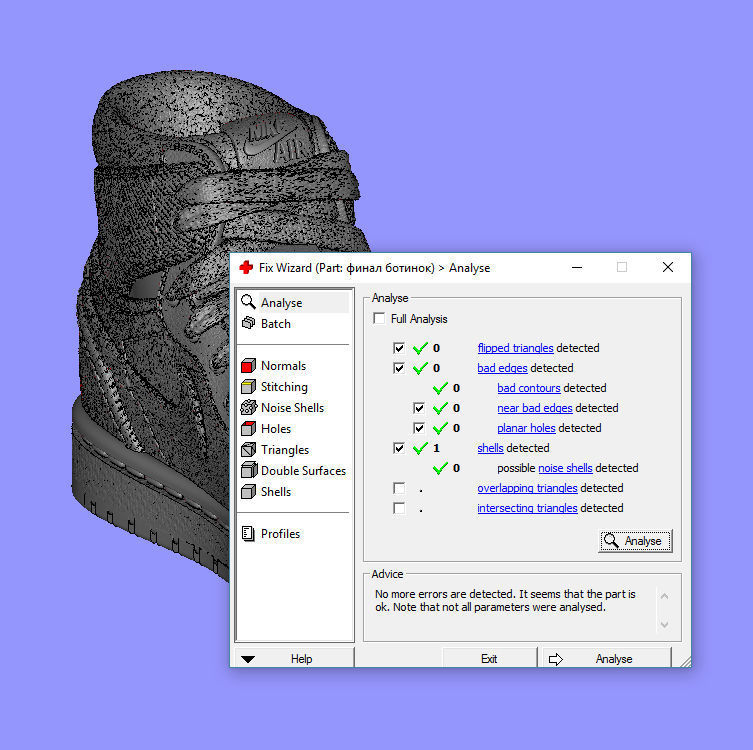Click the Profiles document icon
Image resolution: width=753 pixels, height=750 pixels.
(248, 533)
